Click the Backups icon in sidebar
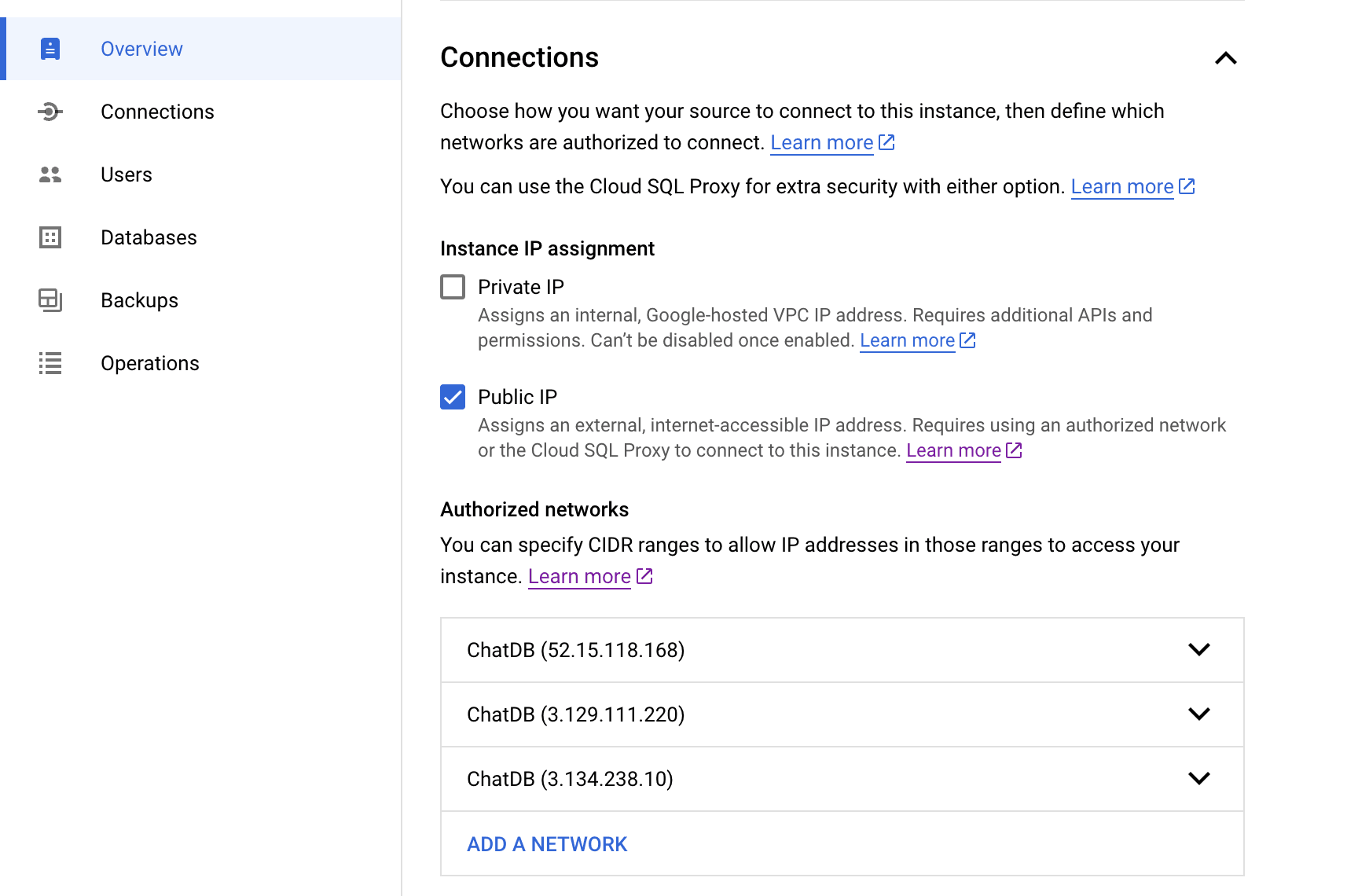Viewport: 1358px width, 896px height. pyautogui.click(x=50, y=300)
